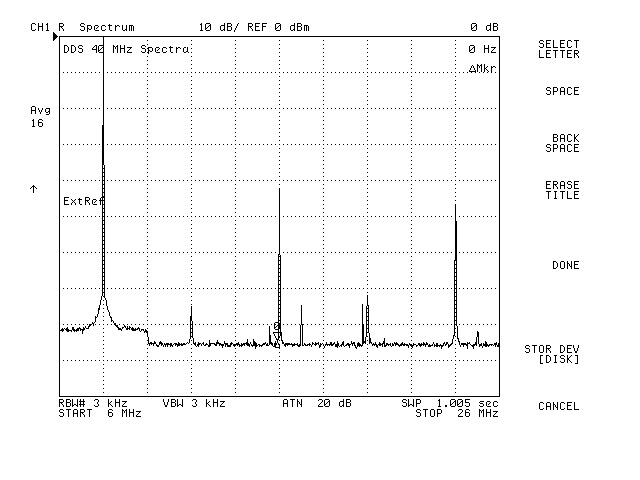Viewport: 640px width, 480px height.
Task: Click the STOP 26 MHz frequency label
Action: pos(456,413)
